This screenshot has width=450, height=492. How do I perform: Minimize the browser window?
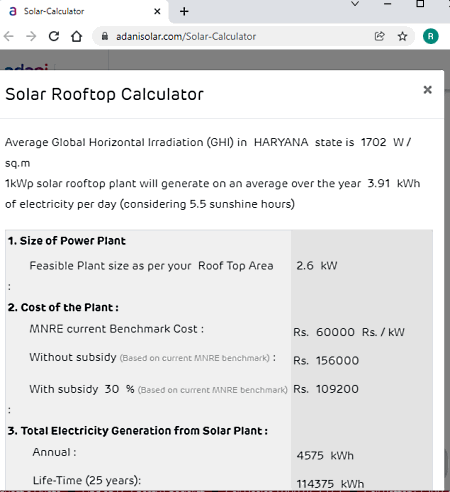tap(387, 4)
